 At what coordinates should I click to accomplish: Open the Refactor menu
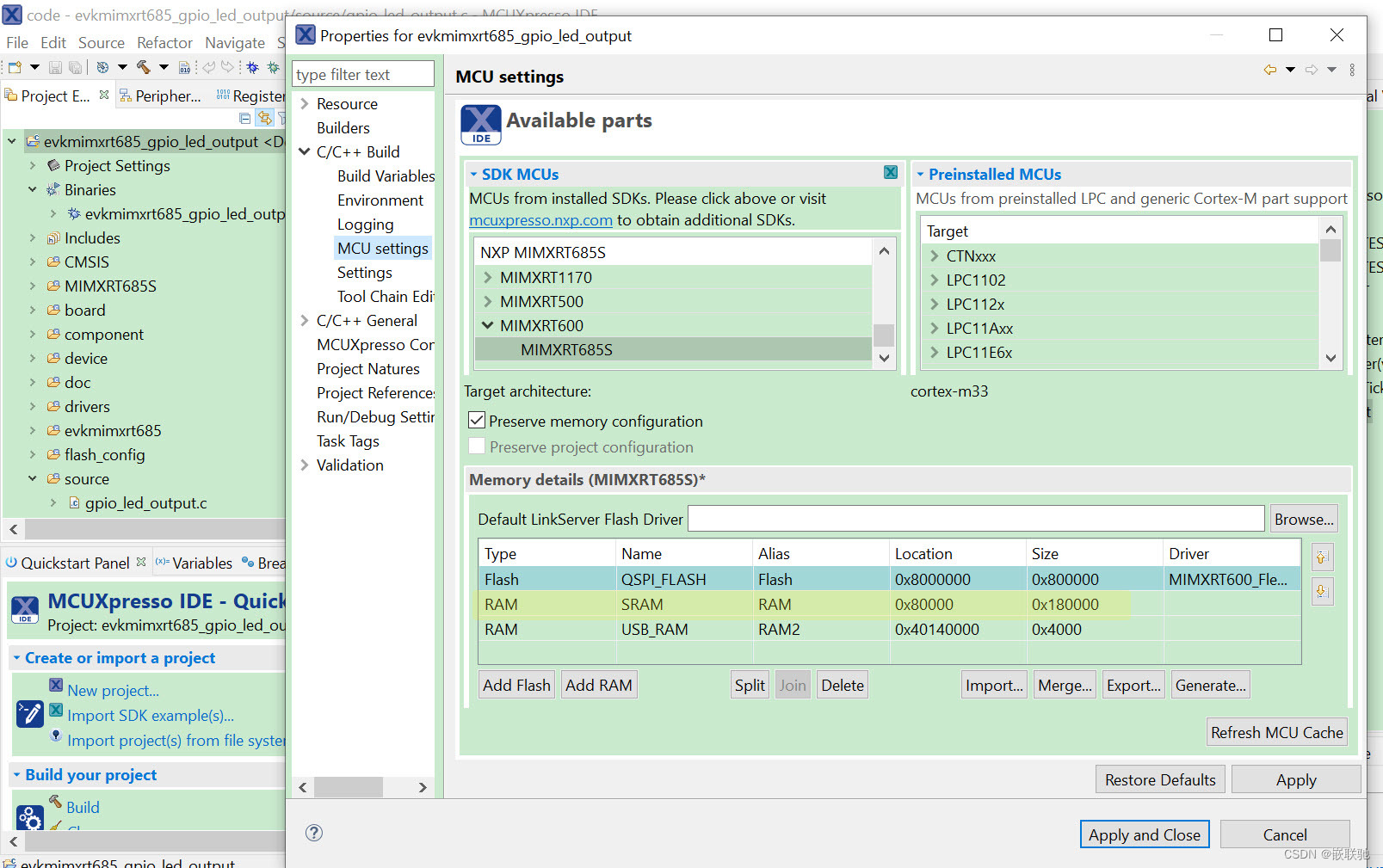(164, 42)
